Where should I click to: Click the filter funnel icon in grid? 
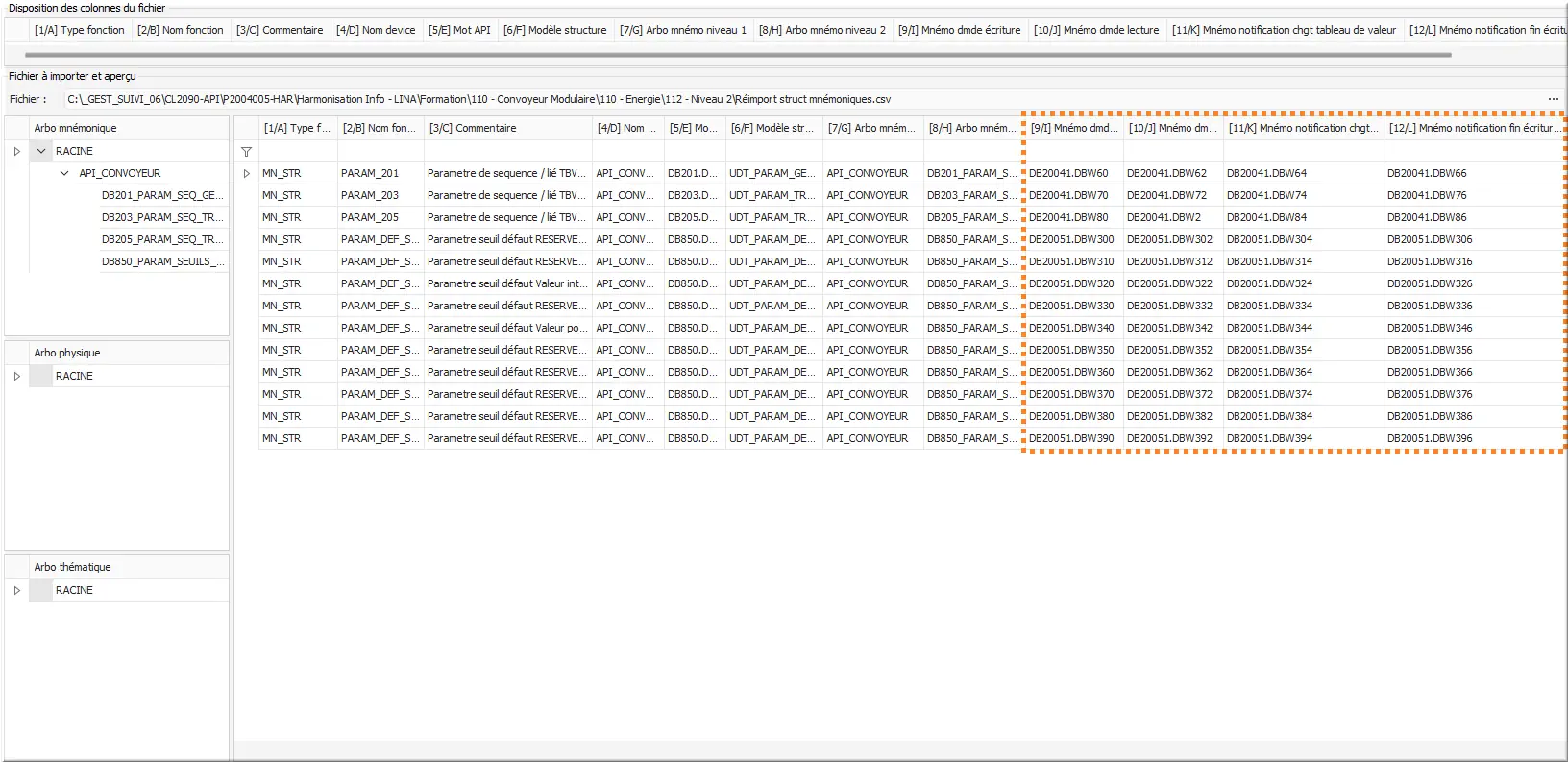click(246, 152)
